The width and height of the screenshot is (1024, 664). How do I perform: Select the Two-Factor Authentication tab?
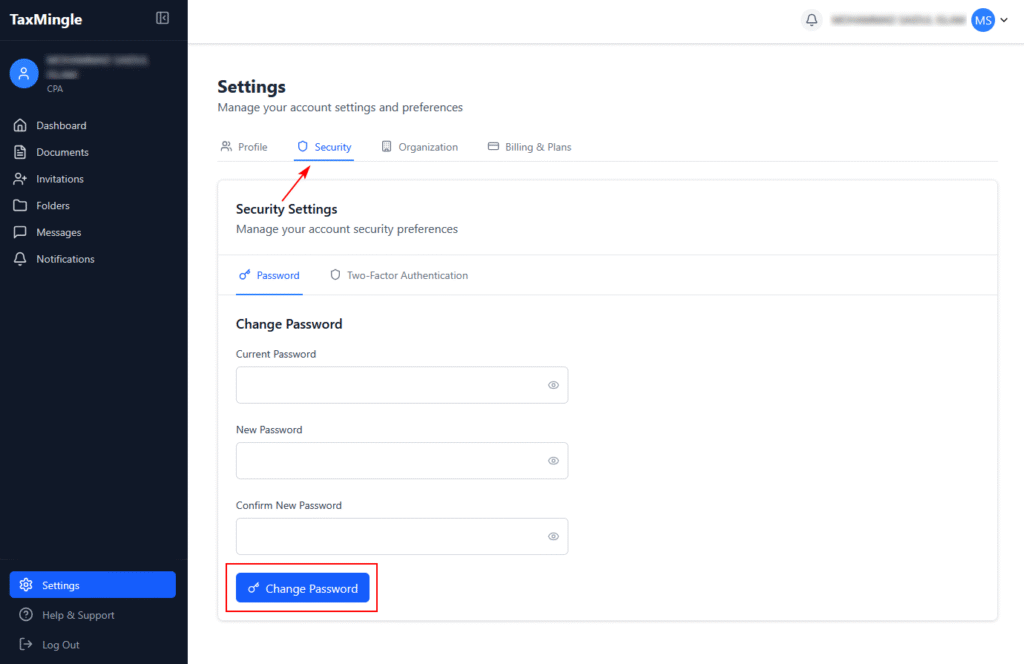point(399,275)
